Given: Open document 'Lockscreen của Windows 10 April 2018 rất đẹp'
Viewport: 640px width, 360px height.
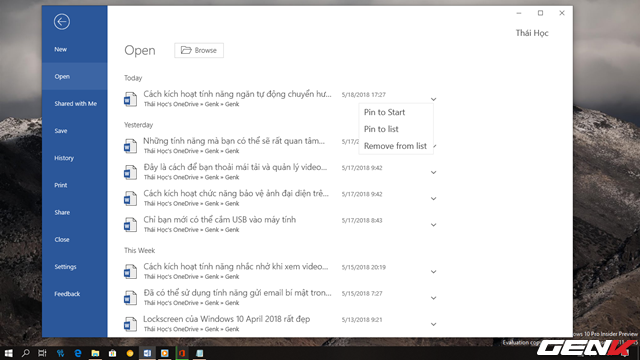Looking at the screenshot, I should tap(227, 319).
